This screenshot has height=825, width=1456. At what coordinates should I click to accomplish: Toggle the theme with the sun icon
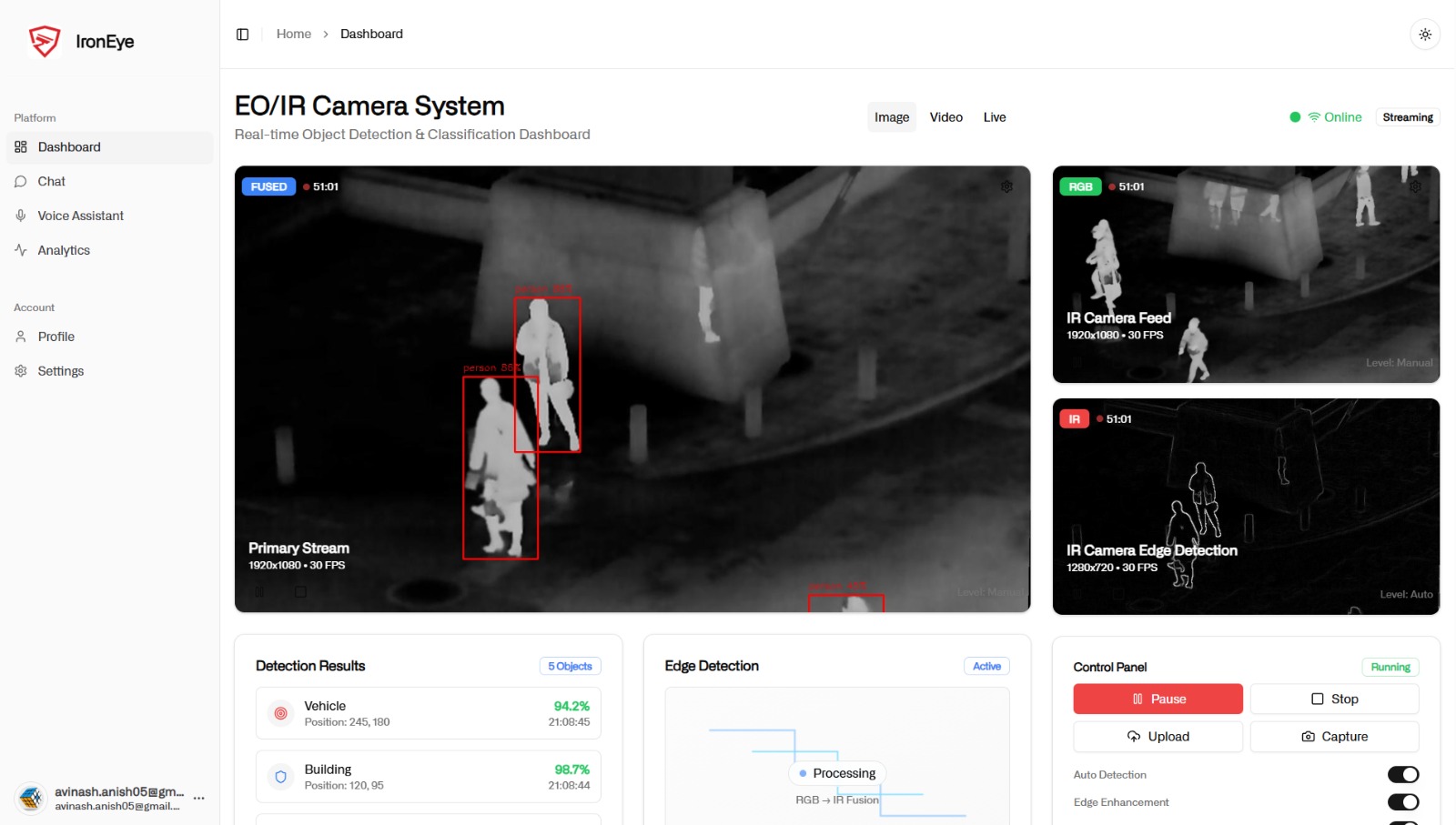(1426, 34)
